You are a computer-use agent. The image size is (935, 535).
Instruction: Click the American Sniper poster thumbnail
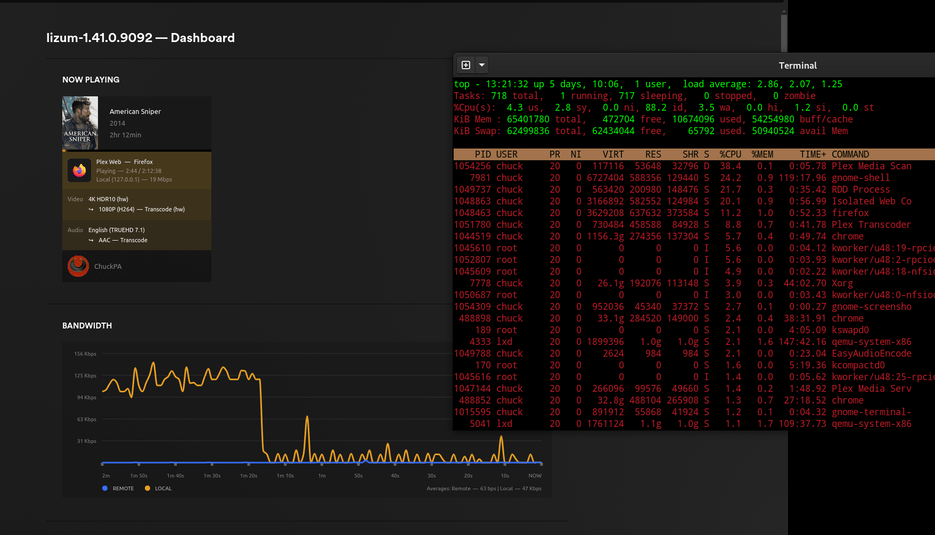pos(80,123)
